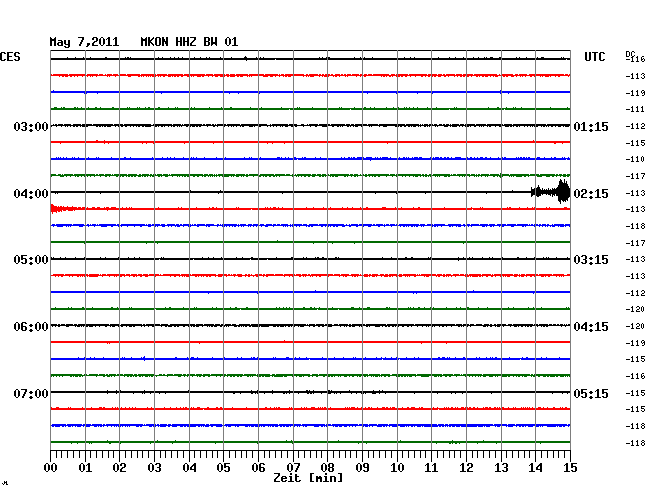650x494 pixels.
Task: Select the station label MKON HHZ BW 01
Action: (189, 42)
